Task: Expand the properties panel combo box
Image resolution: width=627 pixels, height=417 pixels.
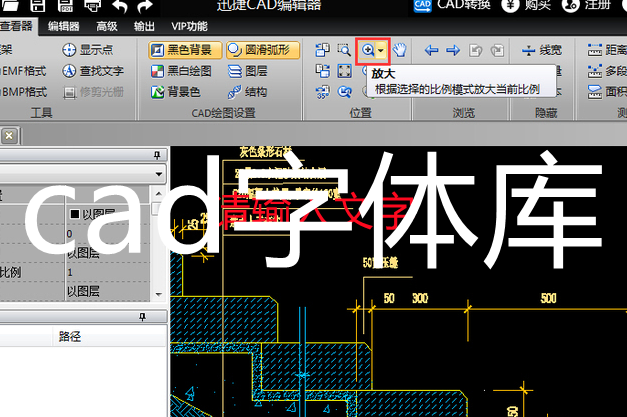Action: (159, 174)
